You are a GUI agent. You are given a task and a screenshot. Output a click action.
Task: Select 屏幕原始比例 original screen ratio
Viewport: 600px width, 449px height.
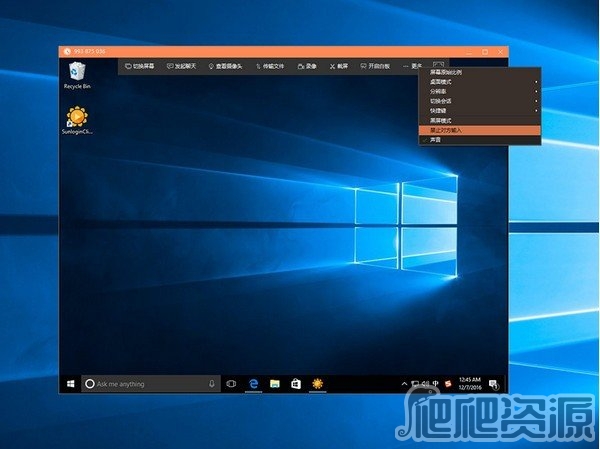446,73
